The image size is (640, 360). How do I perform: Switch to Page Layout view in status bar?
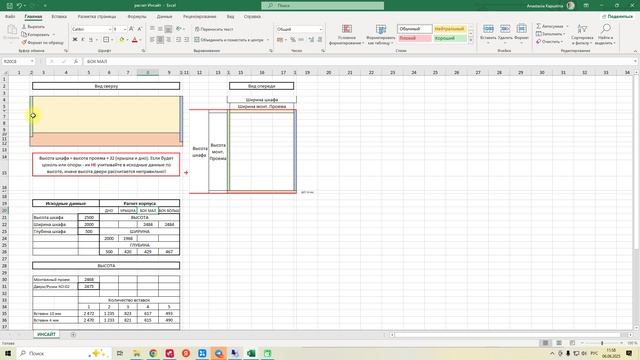coord(559,343)
